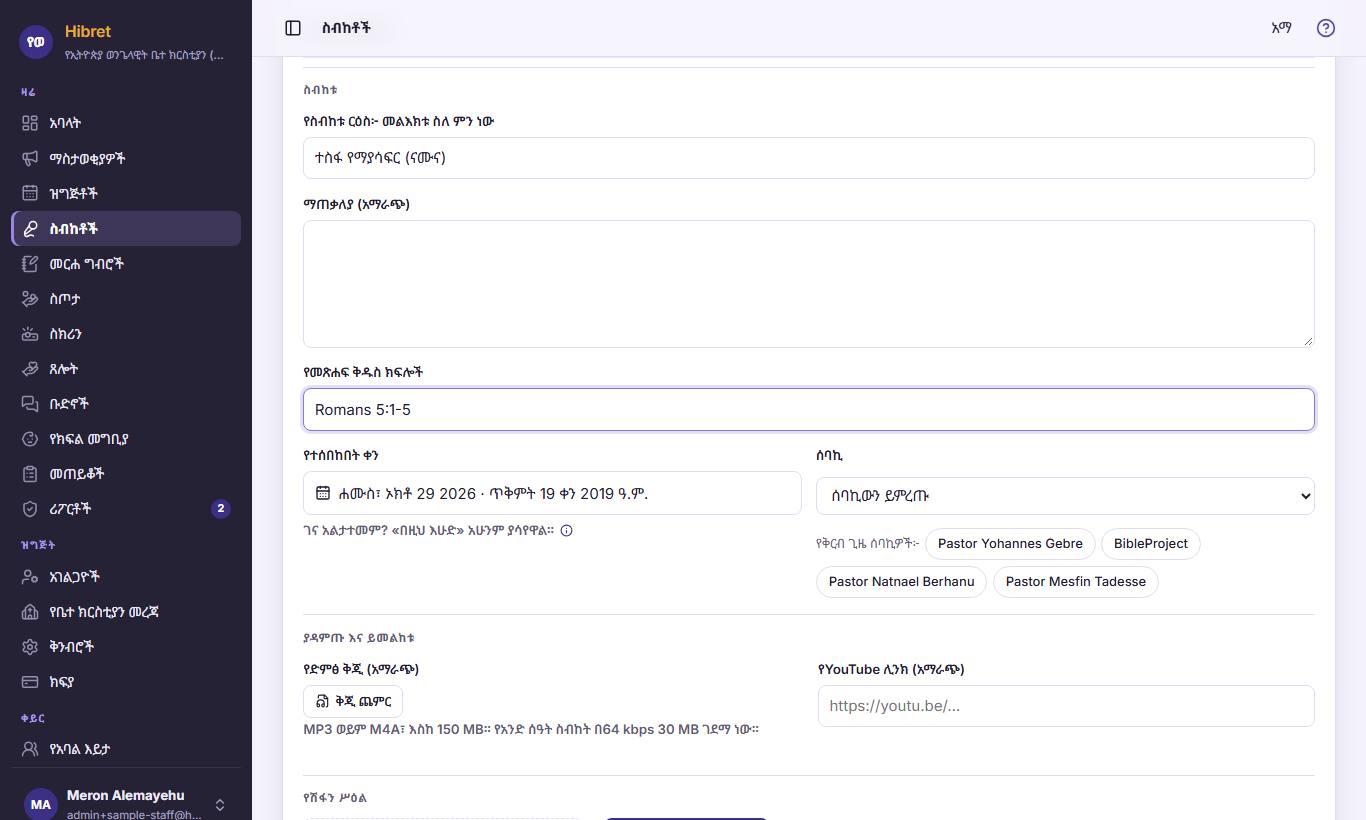The width and height of the screenshot is (1366, 820).
Task: Go to የቤተ ክርስቲያን መረጃ menu item
Action: pos(126,612)
